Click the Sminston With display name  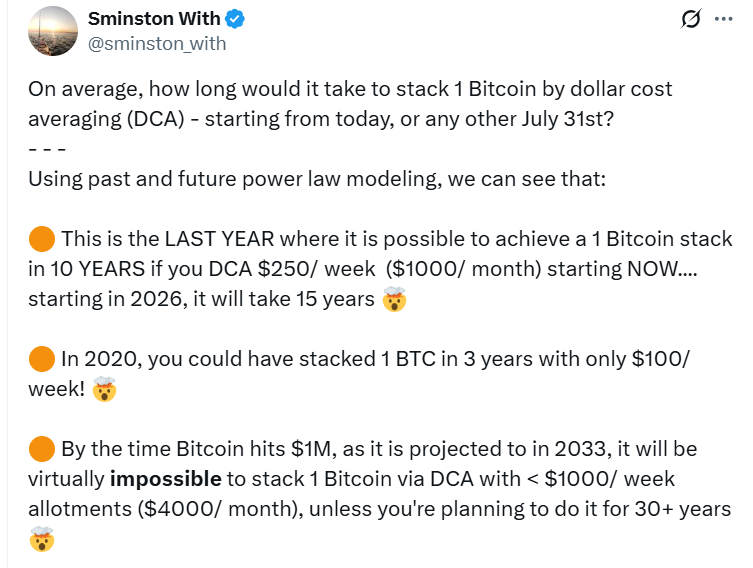(154, 19)
